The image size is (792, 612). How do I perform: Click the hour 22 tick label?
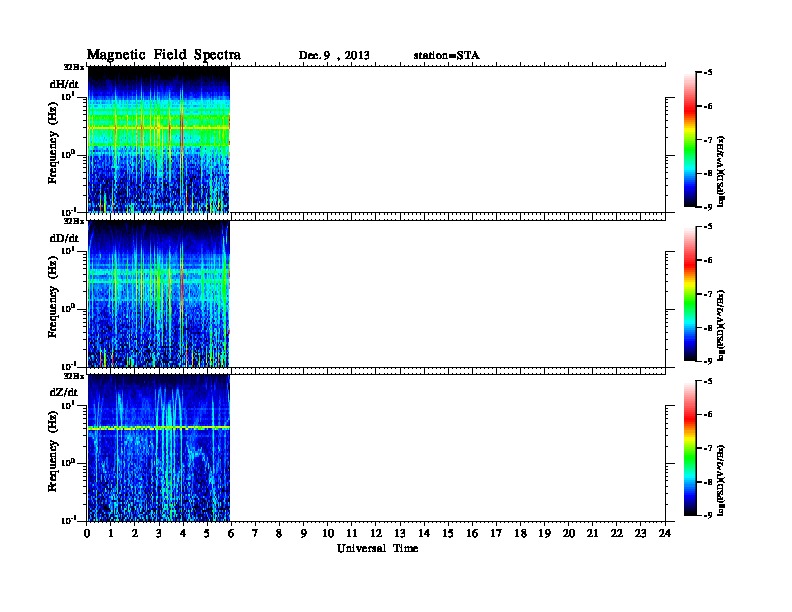(617, 534)
